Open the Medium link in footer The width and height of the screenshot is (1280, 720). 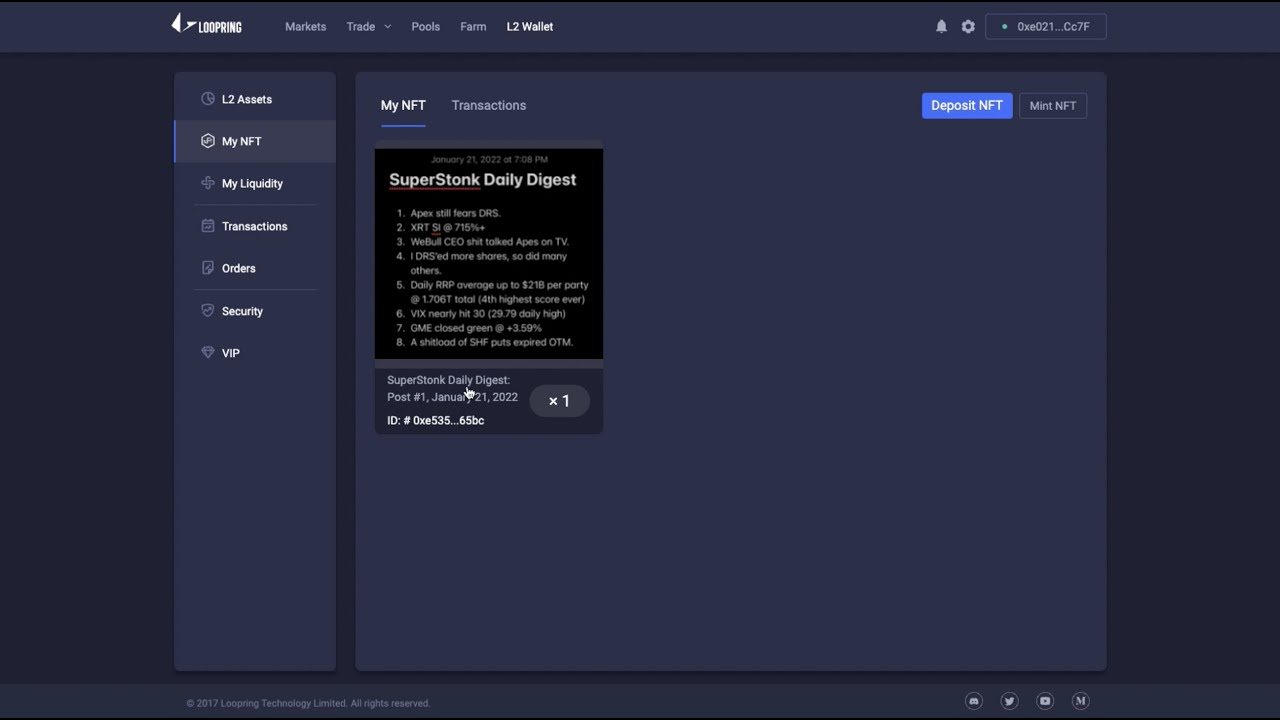[x=1080, y=701]
